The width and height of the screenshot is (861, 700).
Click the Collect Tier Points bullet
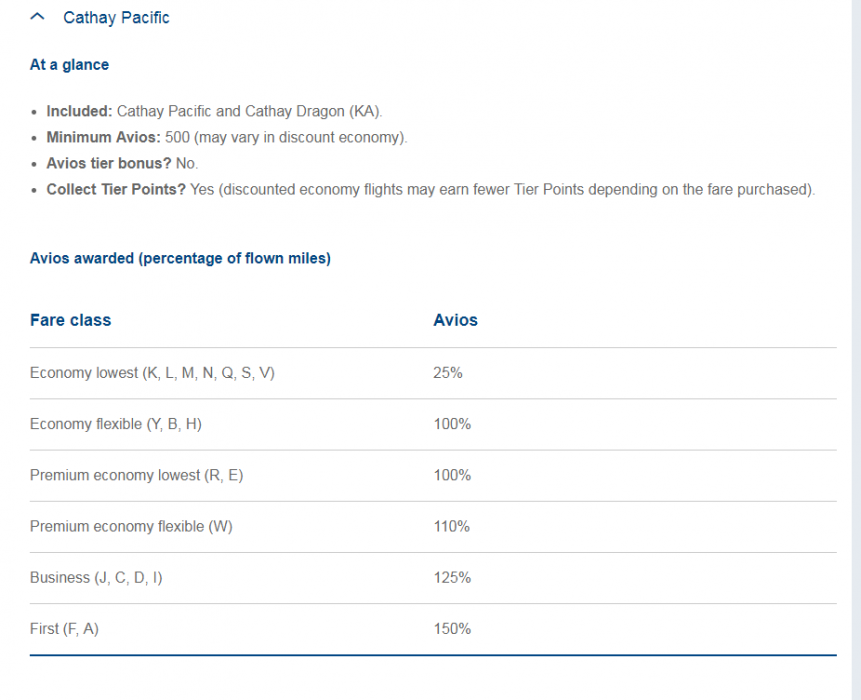point(430,190)
